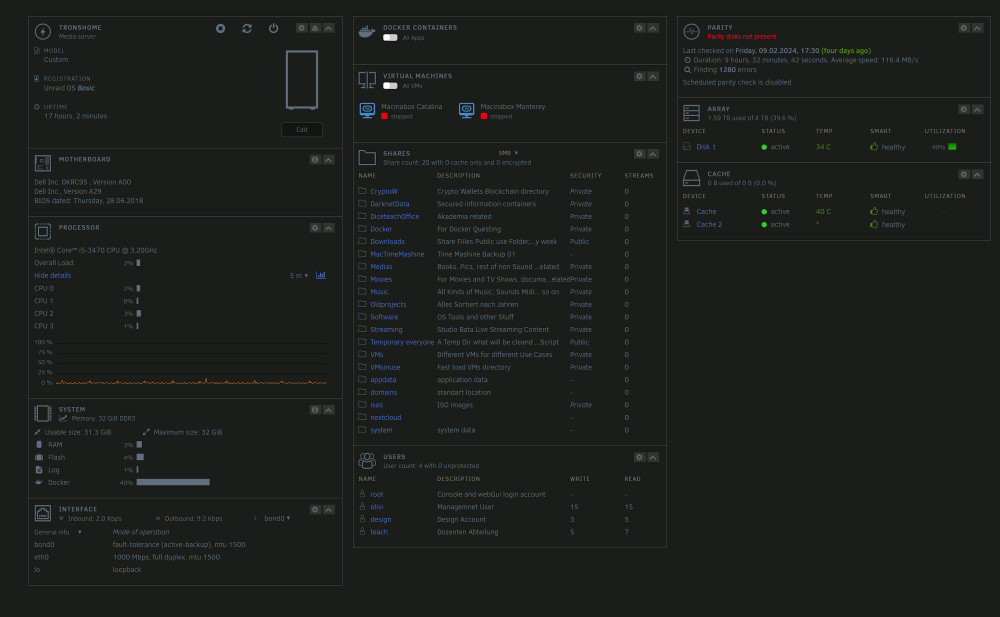Click the reboot icon in server header
The width and height of the screenshot is (1000, 617).
(247, 28)
